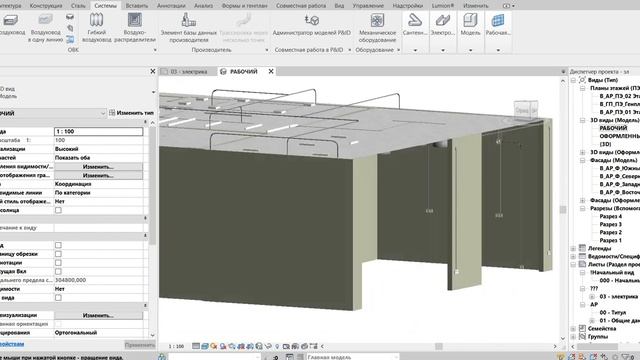Click the Изменить тип icon button
The height and width of the screenshot is (360, 640).
point(131,113)
